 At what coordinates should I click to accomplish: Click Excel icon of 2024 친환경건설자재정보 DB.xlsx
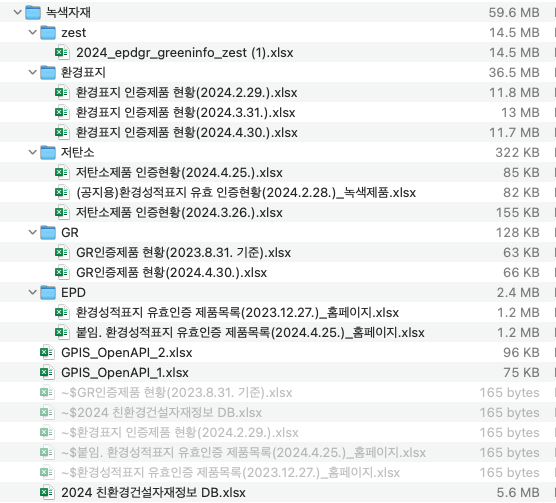click(x=47, y=492)
